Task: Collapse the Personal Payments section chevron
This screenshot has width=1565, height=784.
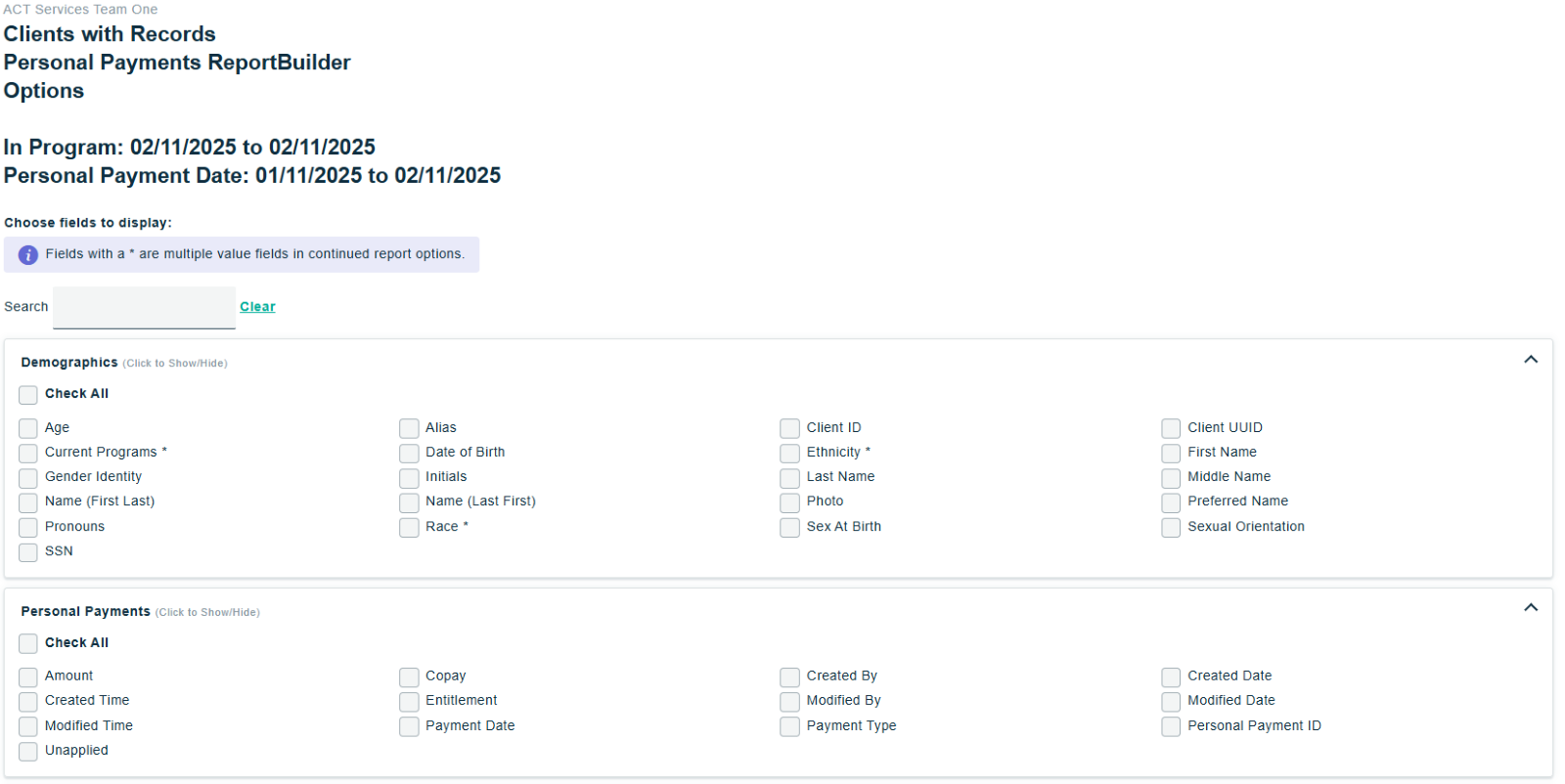Action: pos(1531,608)
